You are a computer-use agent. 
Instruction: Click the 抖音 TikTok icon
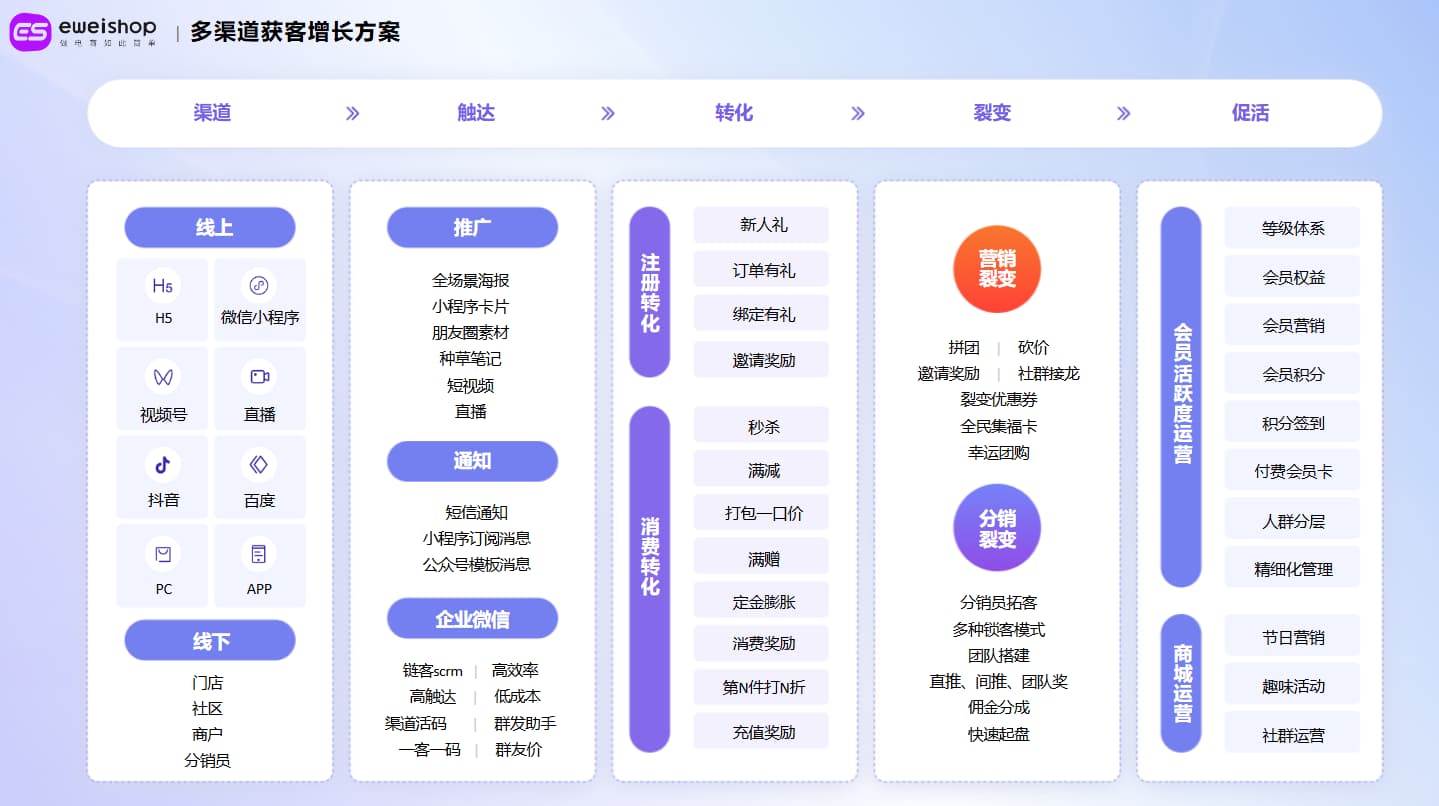(x=163, y=464)
